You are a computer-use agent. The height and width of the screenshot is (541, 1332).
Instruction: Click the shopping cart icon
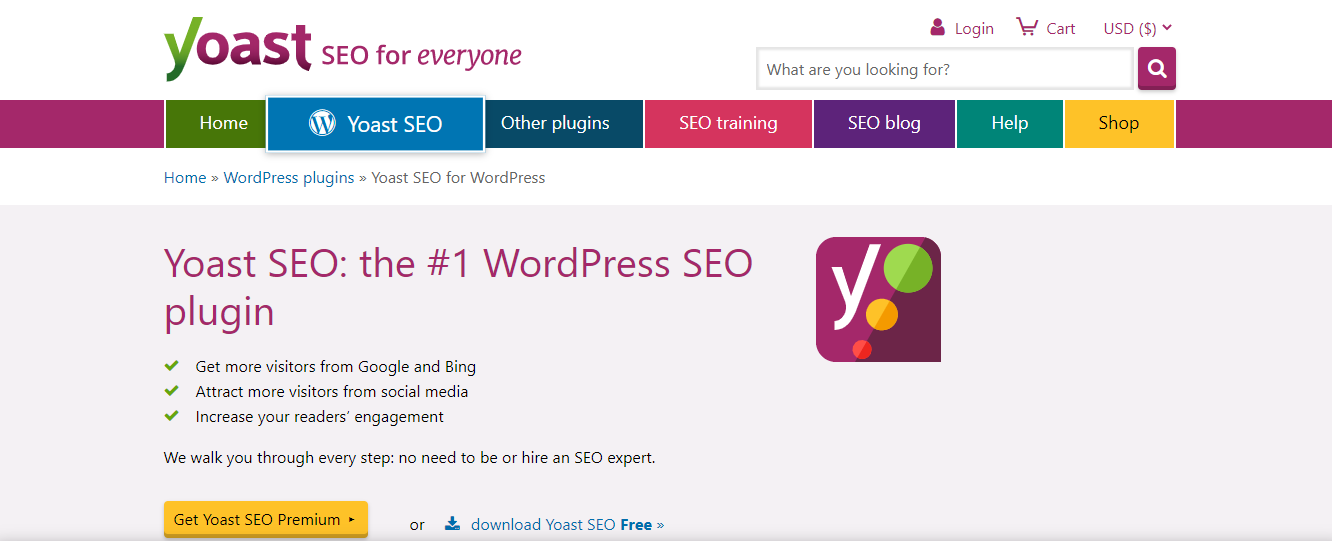tap(1027, 27)
